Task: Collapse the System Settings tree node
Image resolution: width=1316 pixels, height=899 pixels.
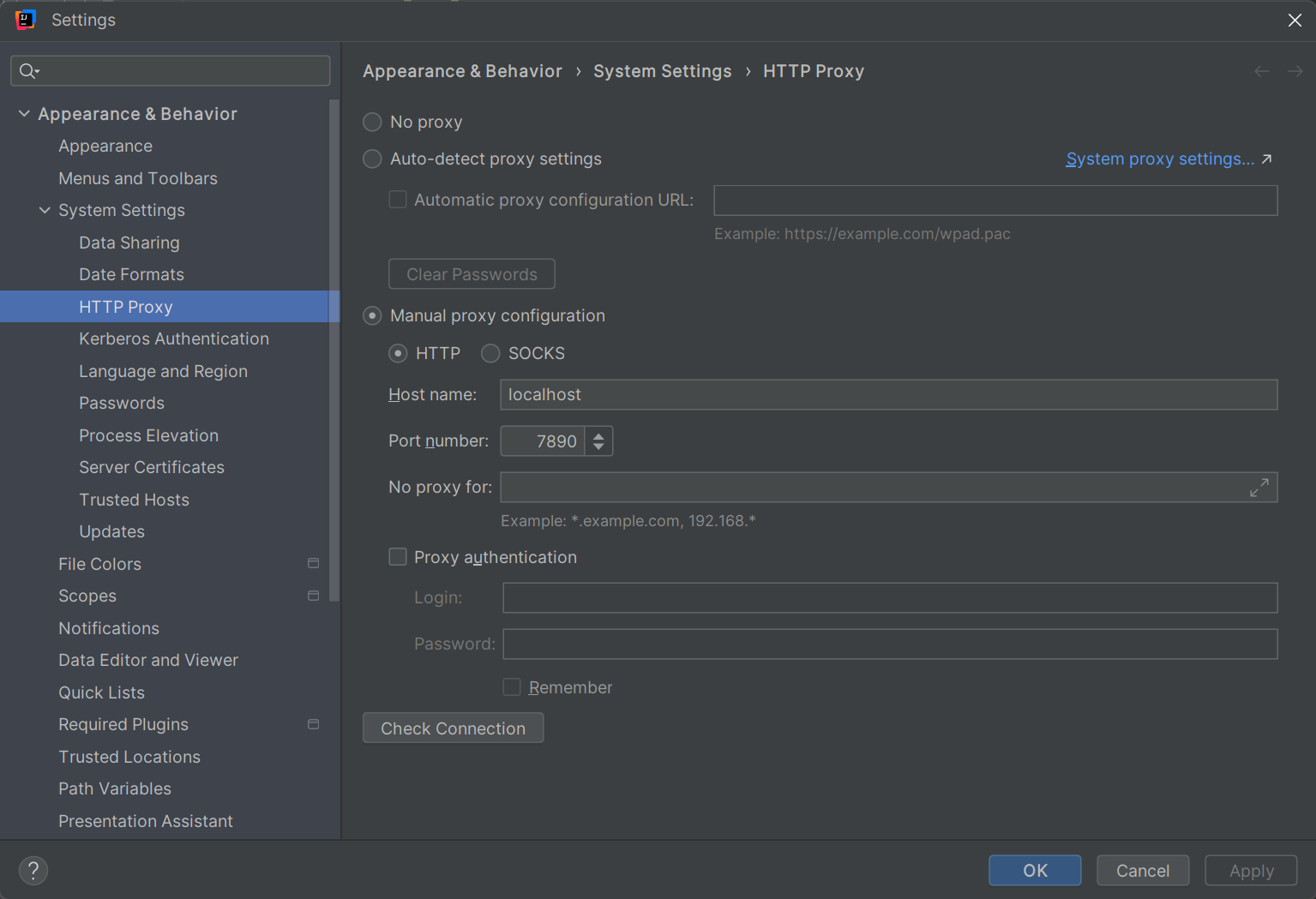Action: 45,211
